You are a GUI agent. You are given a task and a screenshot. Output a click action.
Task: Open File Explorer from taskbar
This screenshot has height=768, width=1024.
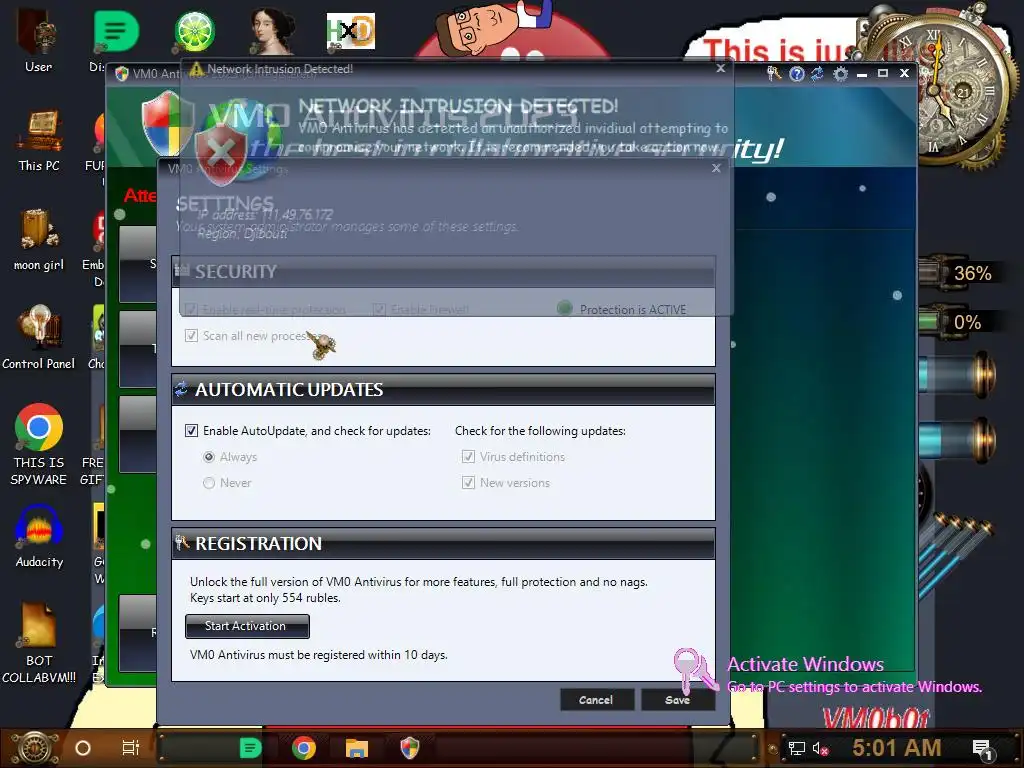tap(357, 748)
